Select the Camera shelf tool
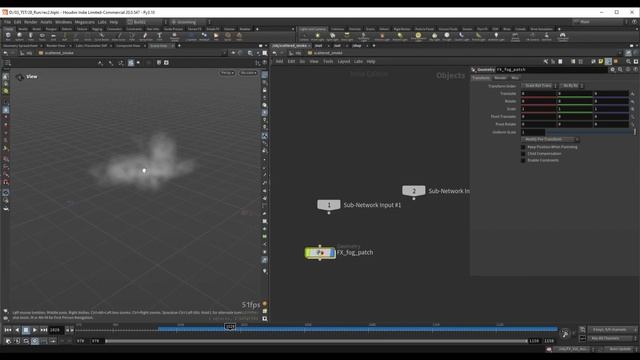Image resolution: width=640 pixels, height=360 pixels. pos(304,37)
